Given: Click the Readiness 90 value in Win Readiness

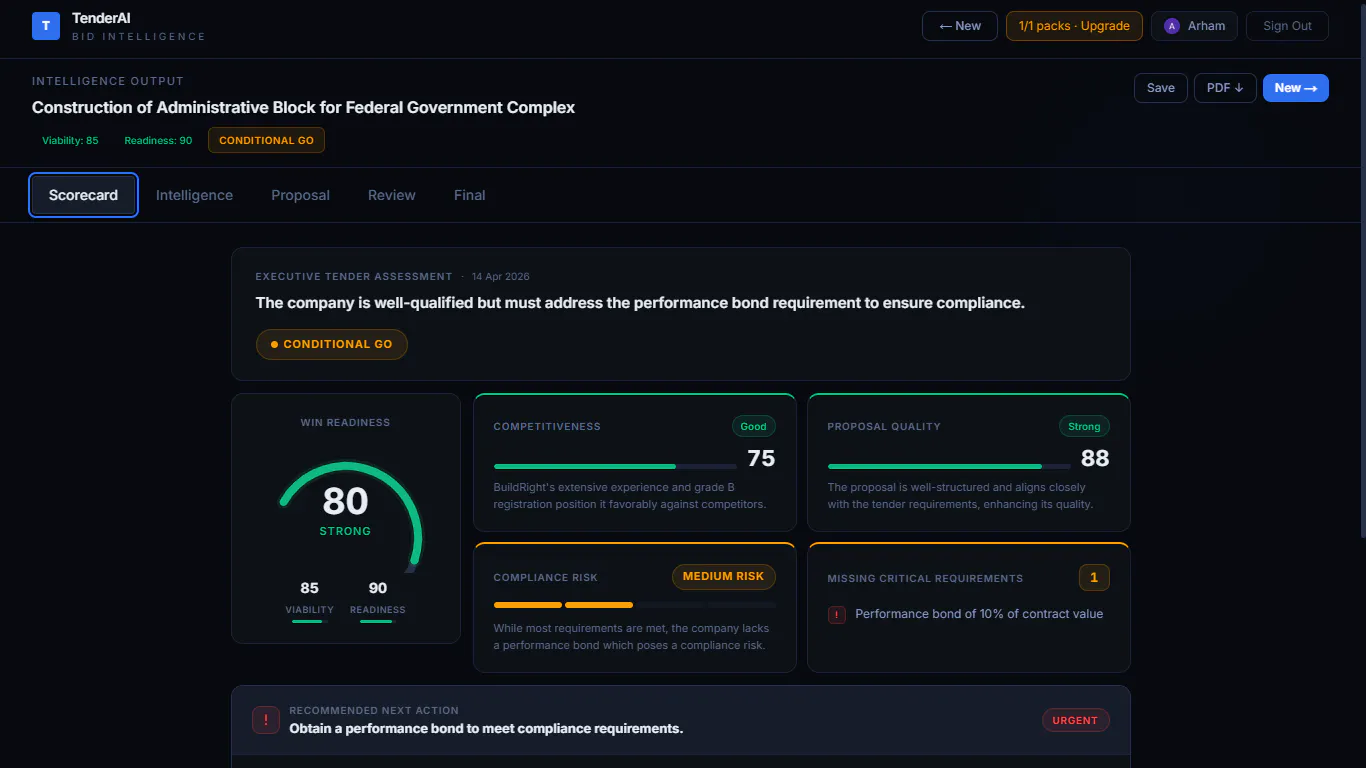Looking at the screenshot, I should [378, 588].
